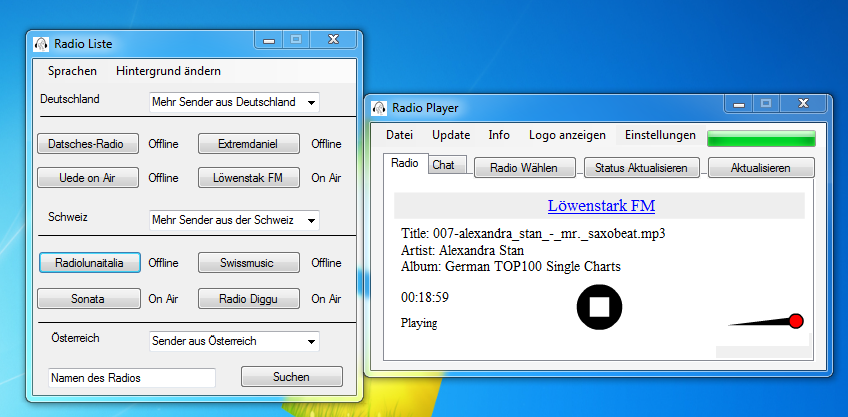
Task: Select the Radiolunaitalia station button
Action: (x=90, y=263)
